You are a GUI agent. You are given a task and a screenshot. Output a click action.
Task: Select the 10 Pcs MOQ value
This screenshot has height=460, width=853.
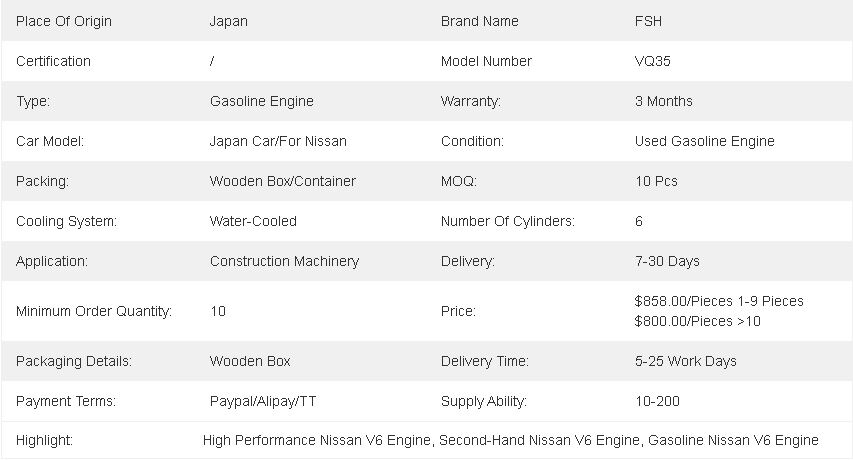(x=656, y=181)
